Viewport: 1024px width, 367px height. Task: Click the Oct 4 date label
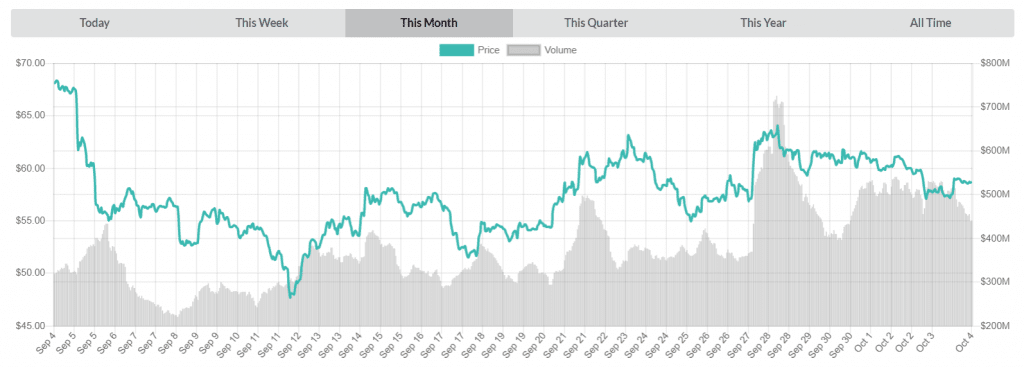point(964,343)
